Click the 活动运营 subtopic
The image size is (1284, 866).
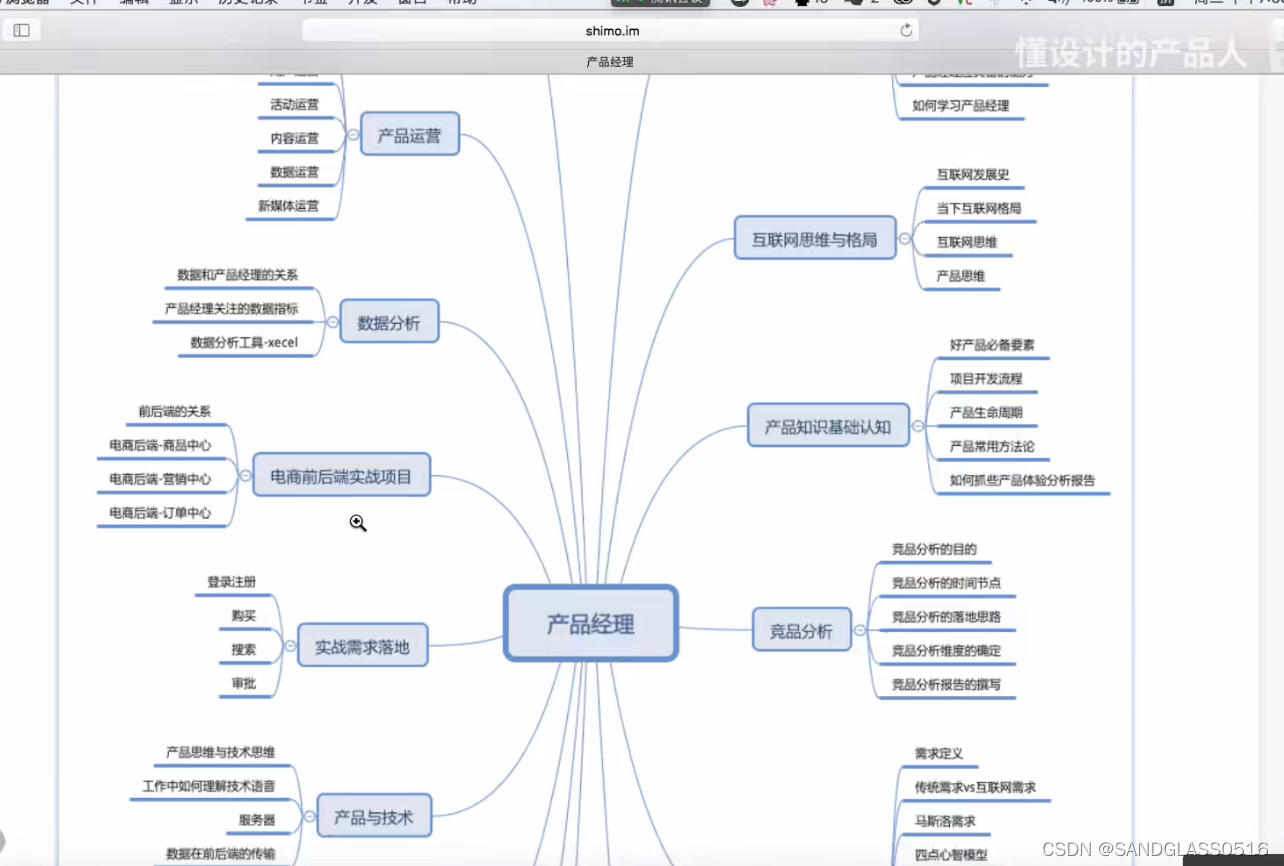coord(294,104)
